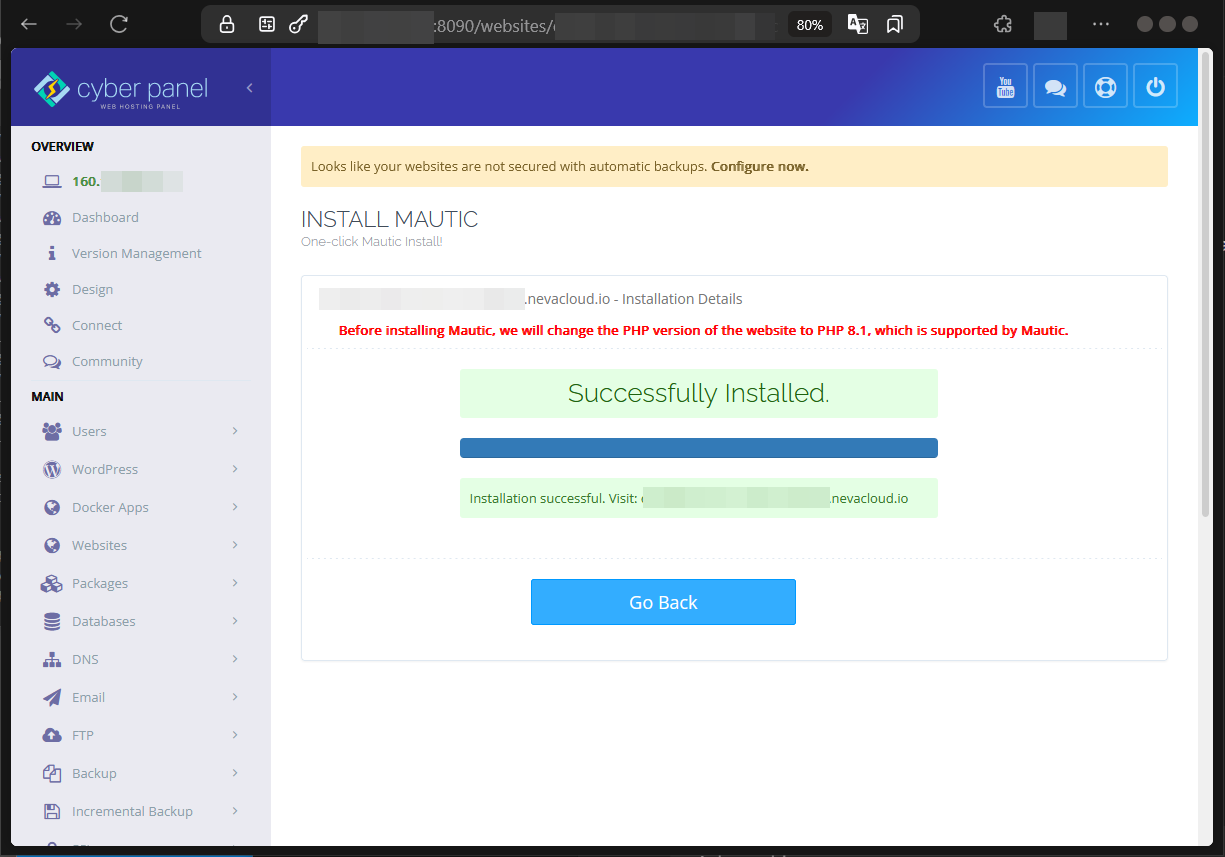Open the Community menu item
The image size is (1225, 857).
pos(107,362)
